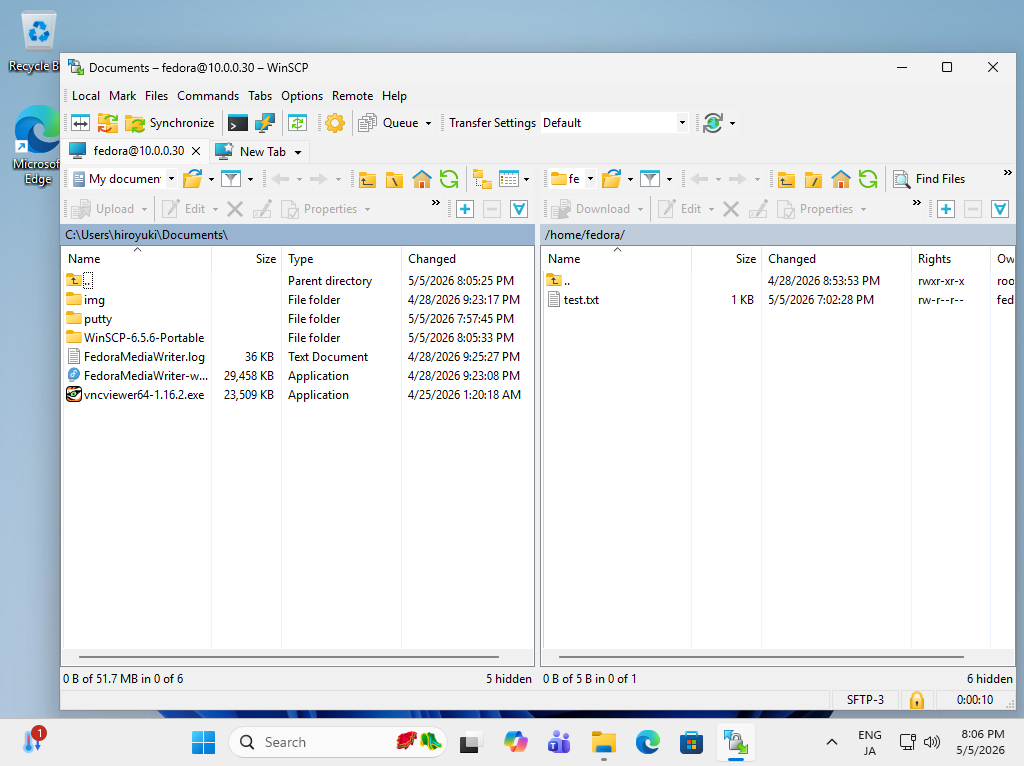
Task: Open the Windows Start menu
Action: pyautogui.click(x=203, y=742)
